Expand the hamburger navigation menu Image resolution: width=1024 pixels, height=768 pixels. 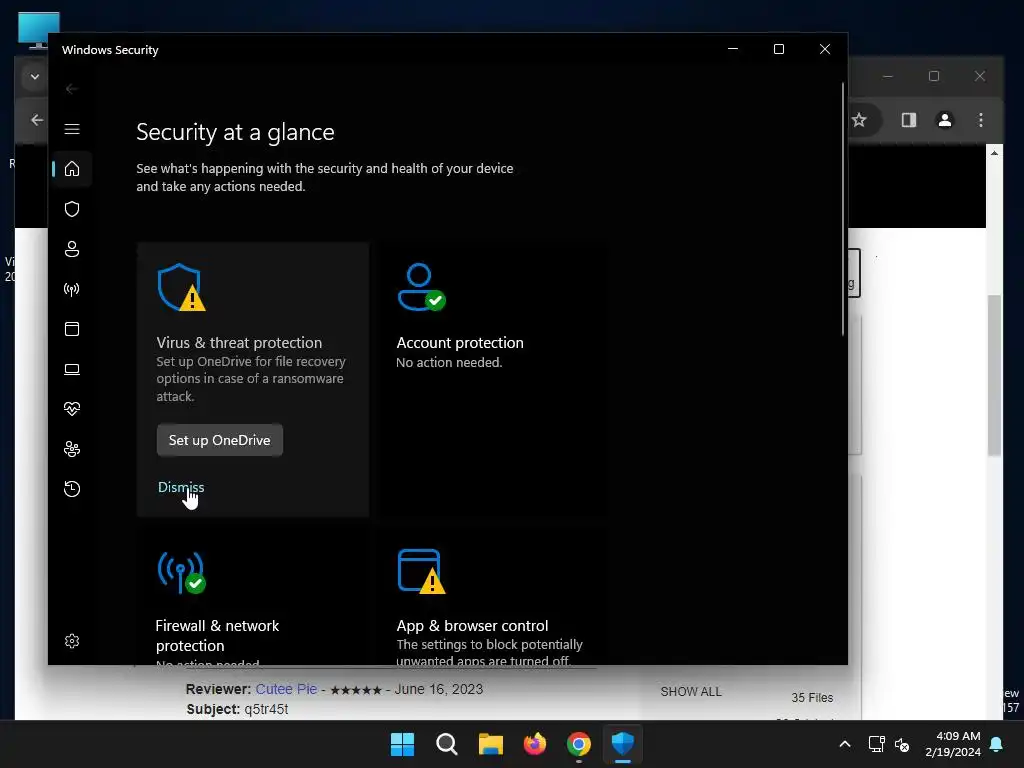tap(72, 129)
